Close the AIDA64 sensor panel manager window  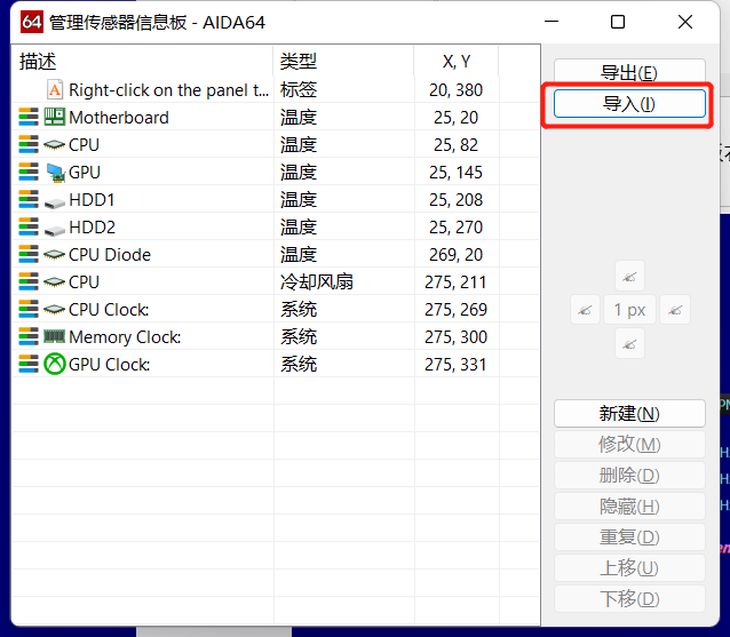click(x=685, y=21)
